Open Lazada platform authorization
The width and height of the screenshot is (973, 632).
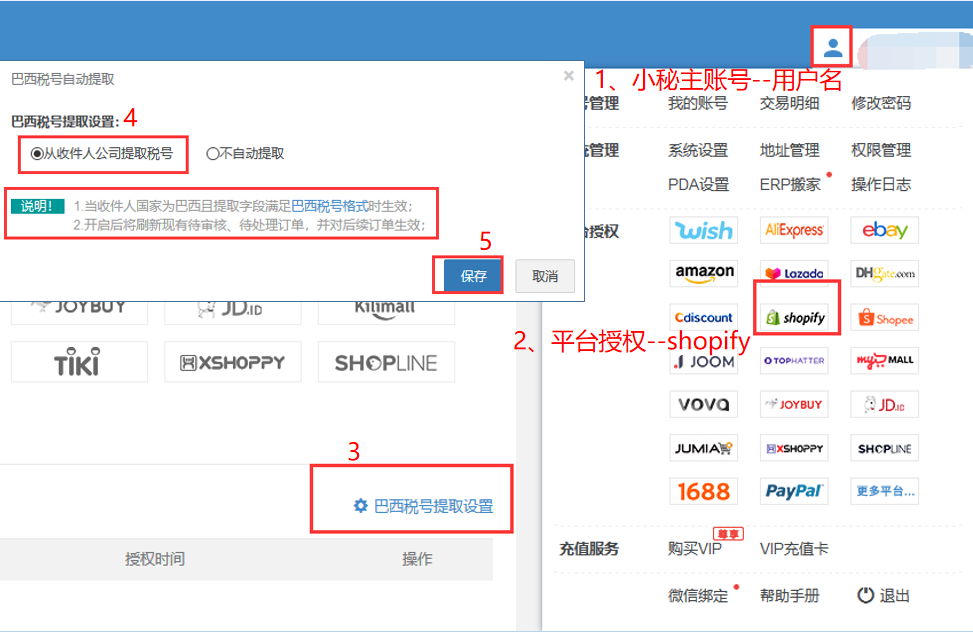tap(794, 274)
